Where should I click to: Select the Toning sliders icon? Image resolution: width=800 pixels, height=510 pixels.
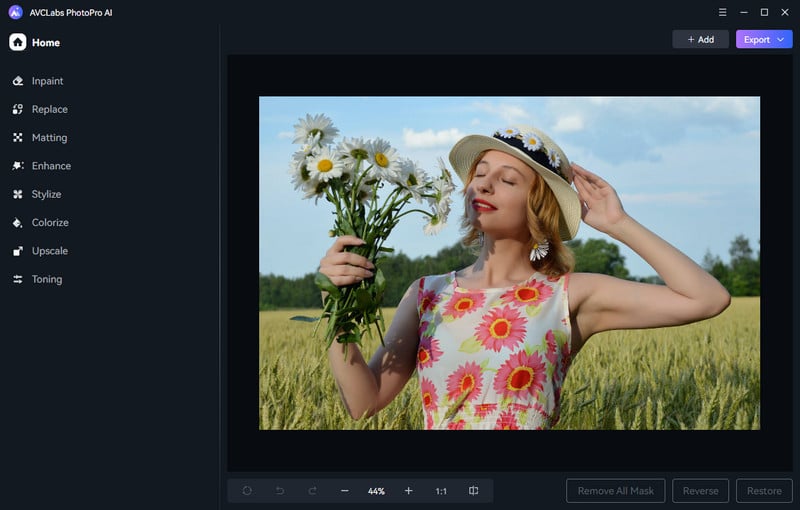[x=18, y=279]
